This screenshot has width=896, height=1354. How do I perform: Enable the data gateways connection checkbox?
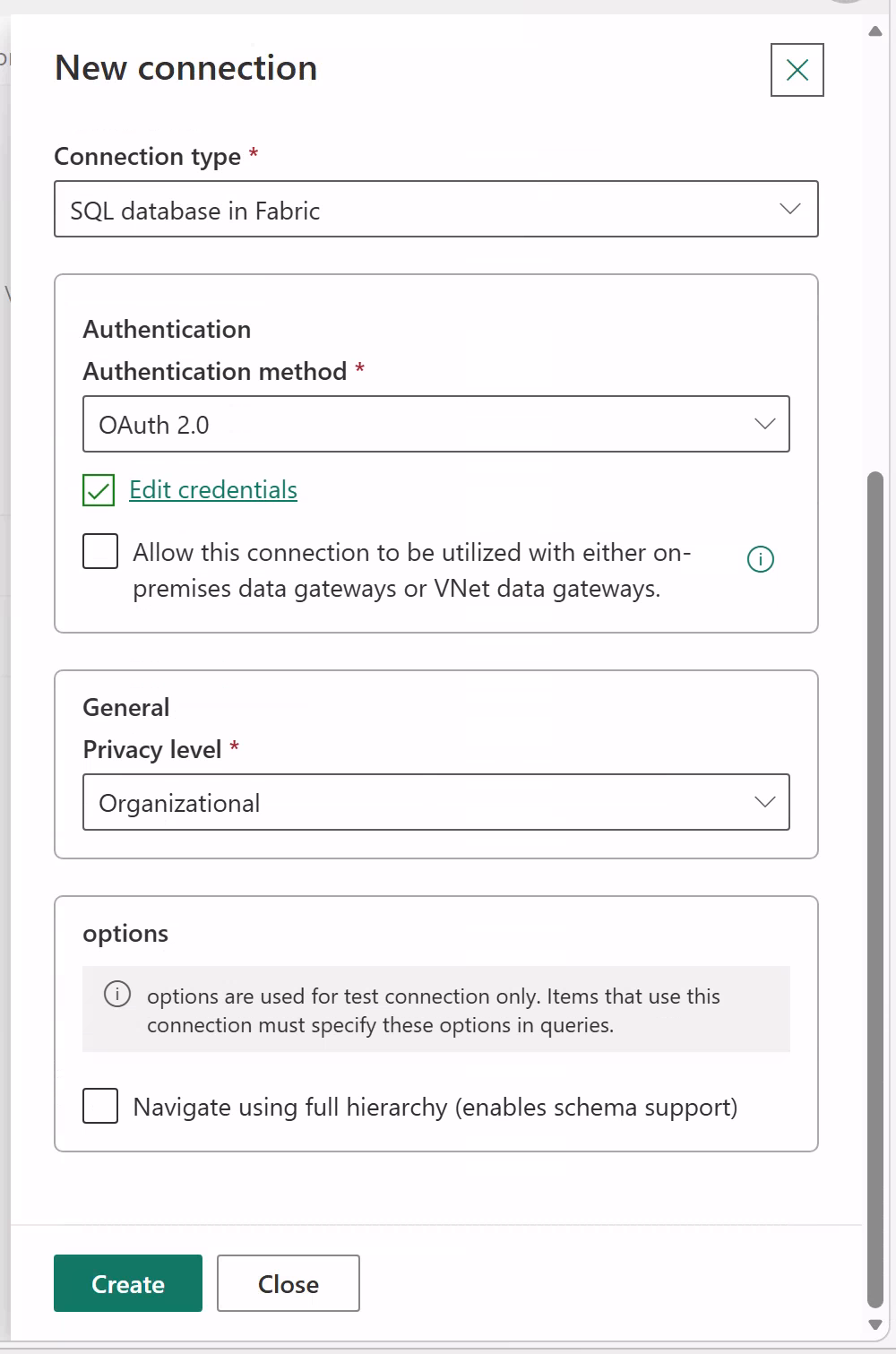[100, 551]
